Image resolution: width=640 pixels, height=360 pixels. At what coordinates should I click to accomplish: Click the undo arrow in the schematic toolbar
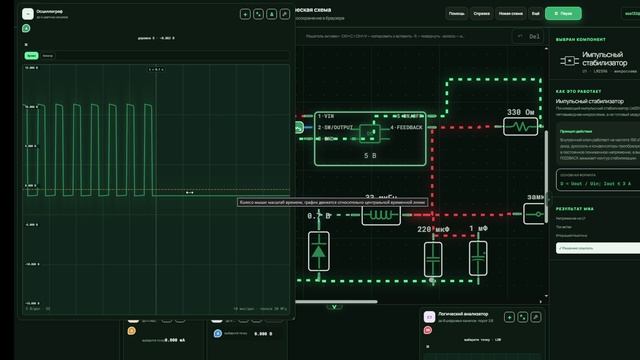click(520, 36)
